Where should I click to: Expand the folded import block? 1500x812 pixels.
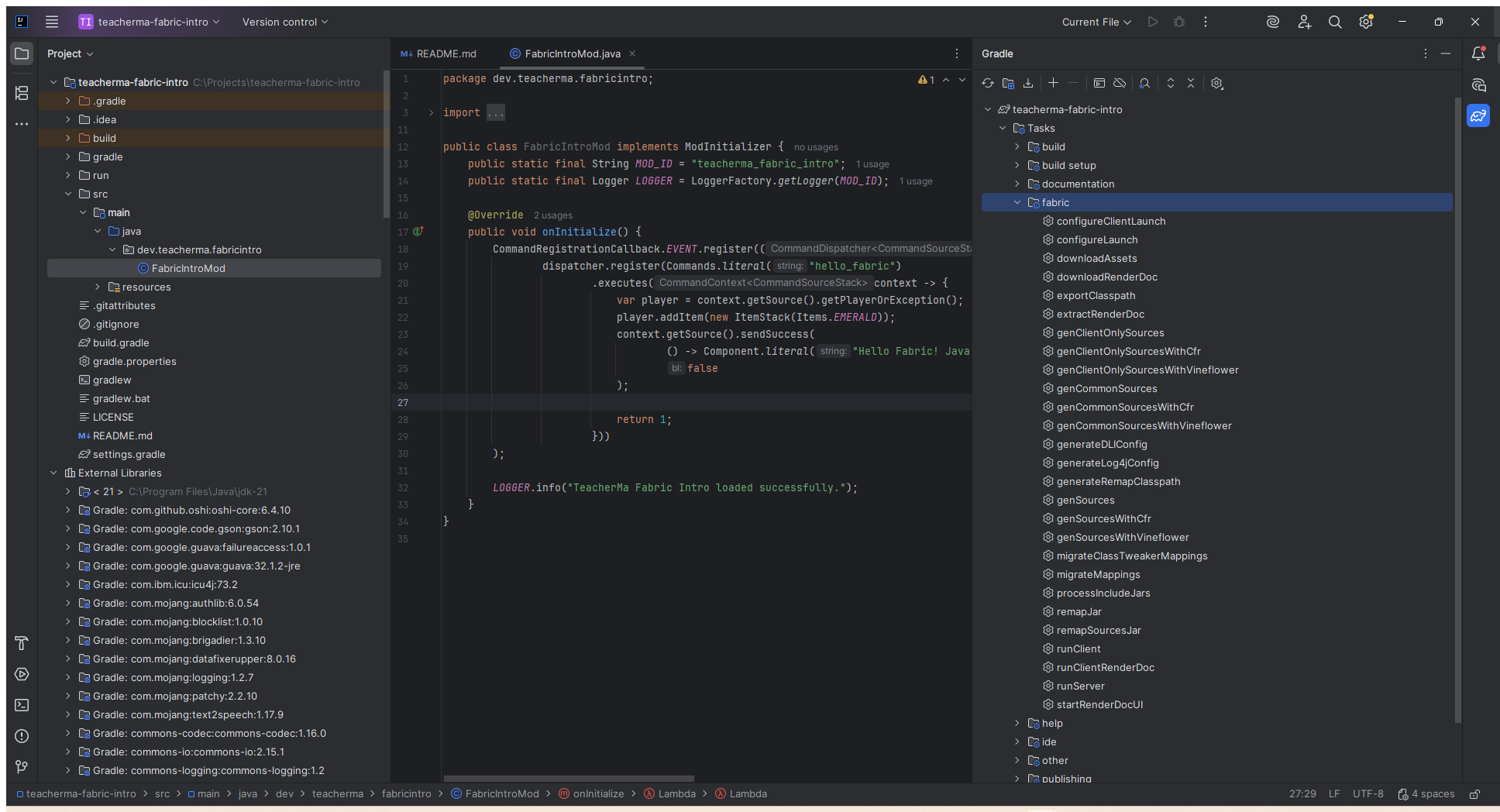[431, 112]
